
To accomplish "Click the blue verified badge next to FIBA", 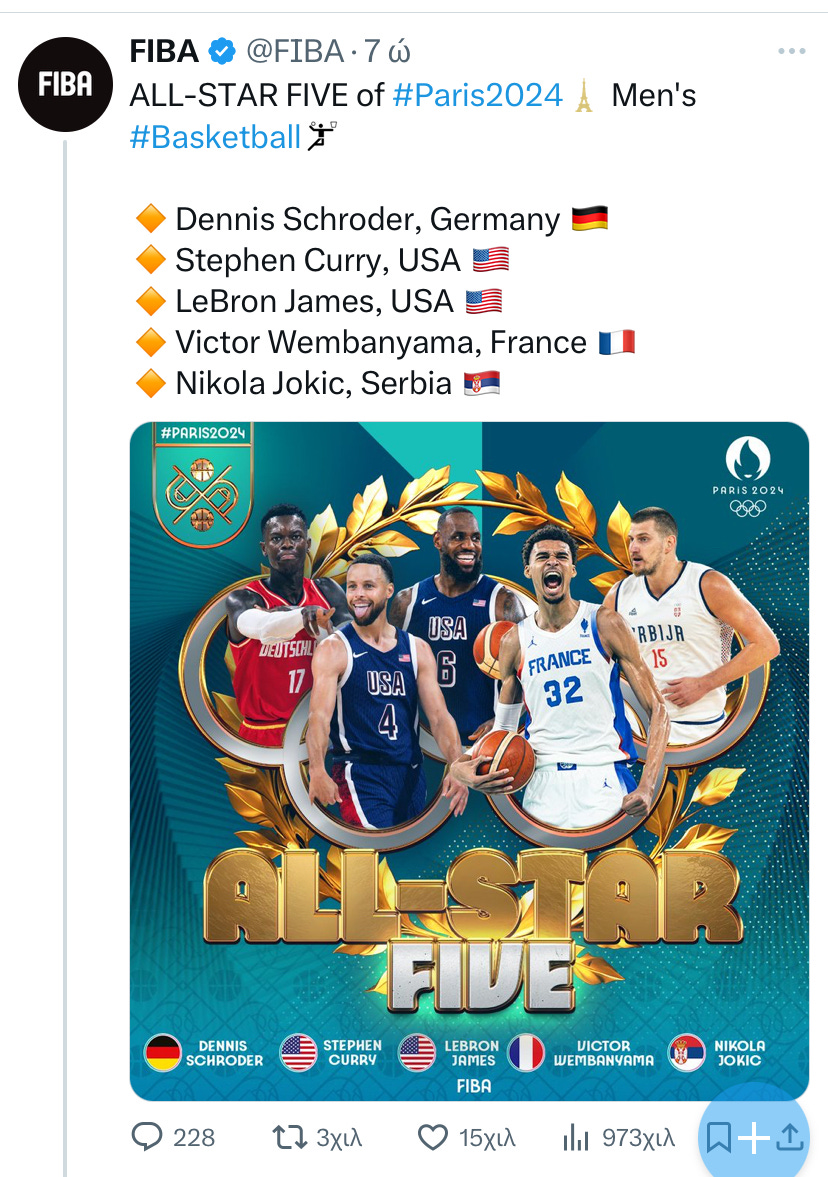I will click(221, 51).
